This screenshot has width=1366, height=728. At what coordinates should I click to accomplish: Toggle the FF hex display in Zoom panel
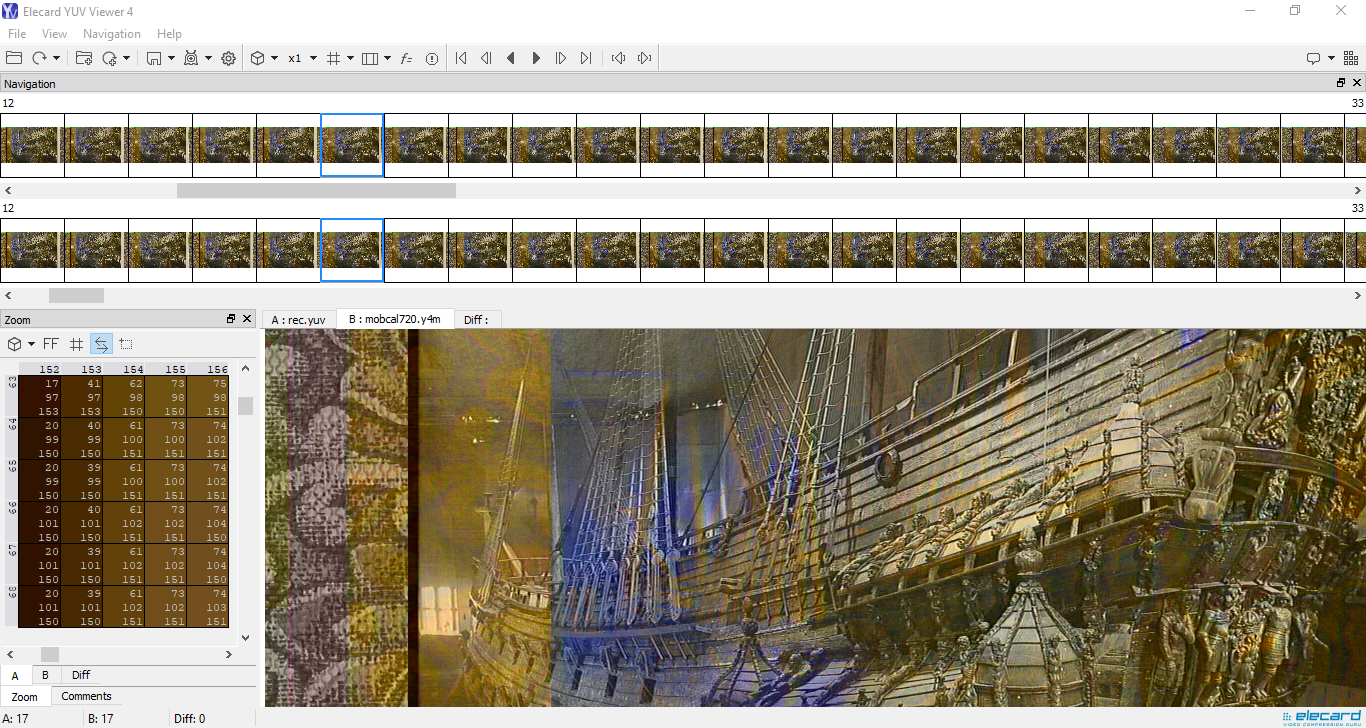click(51, 344)
